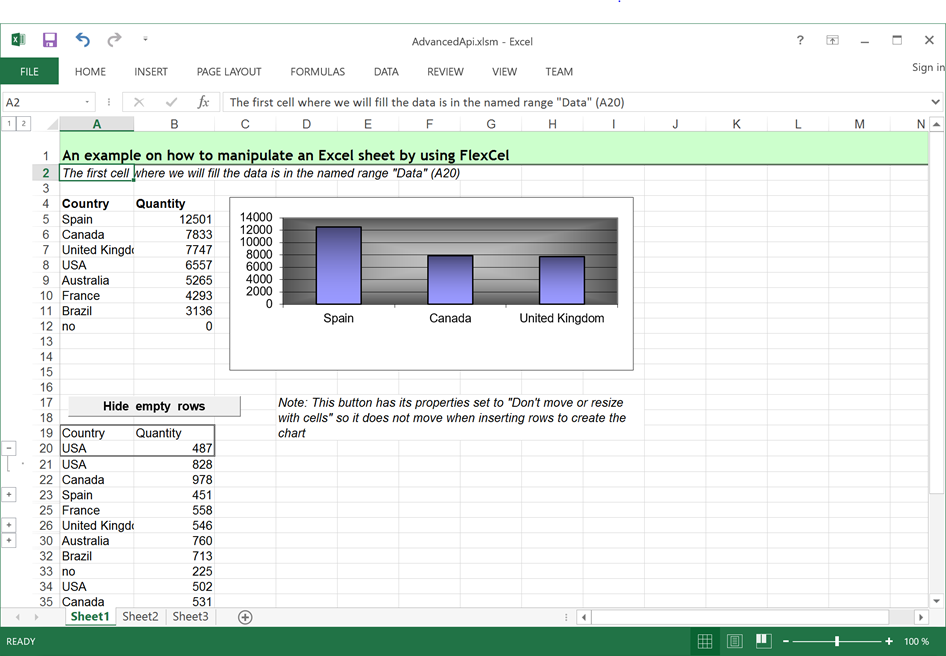Click the Save icon in quick access toolbar
The image size is (946, 656).
pos(50,40)
